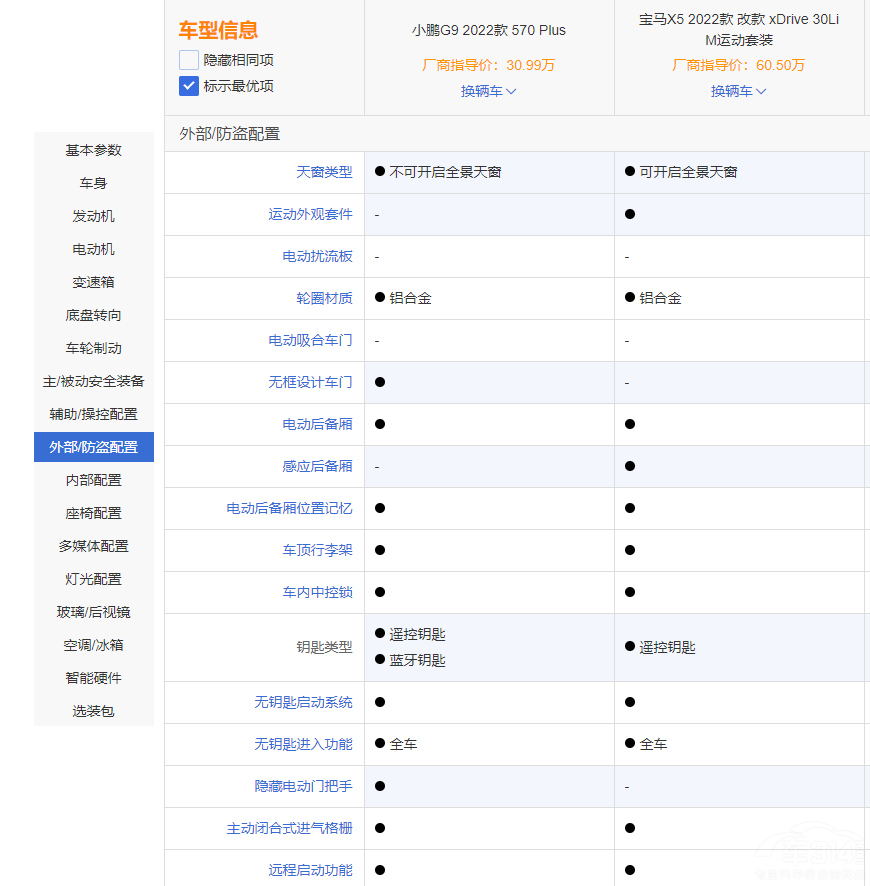The image size is (870, 886).
Task: Click 宝马X5 2022款 model title
Action: [738, 30]
